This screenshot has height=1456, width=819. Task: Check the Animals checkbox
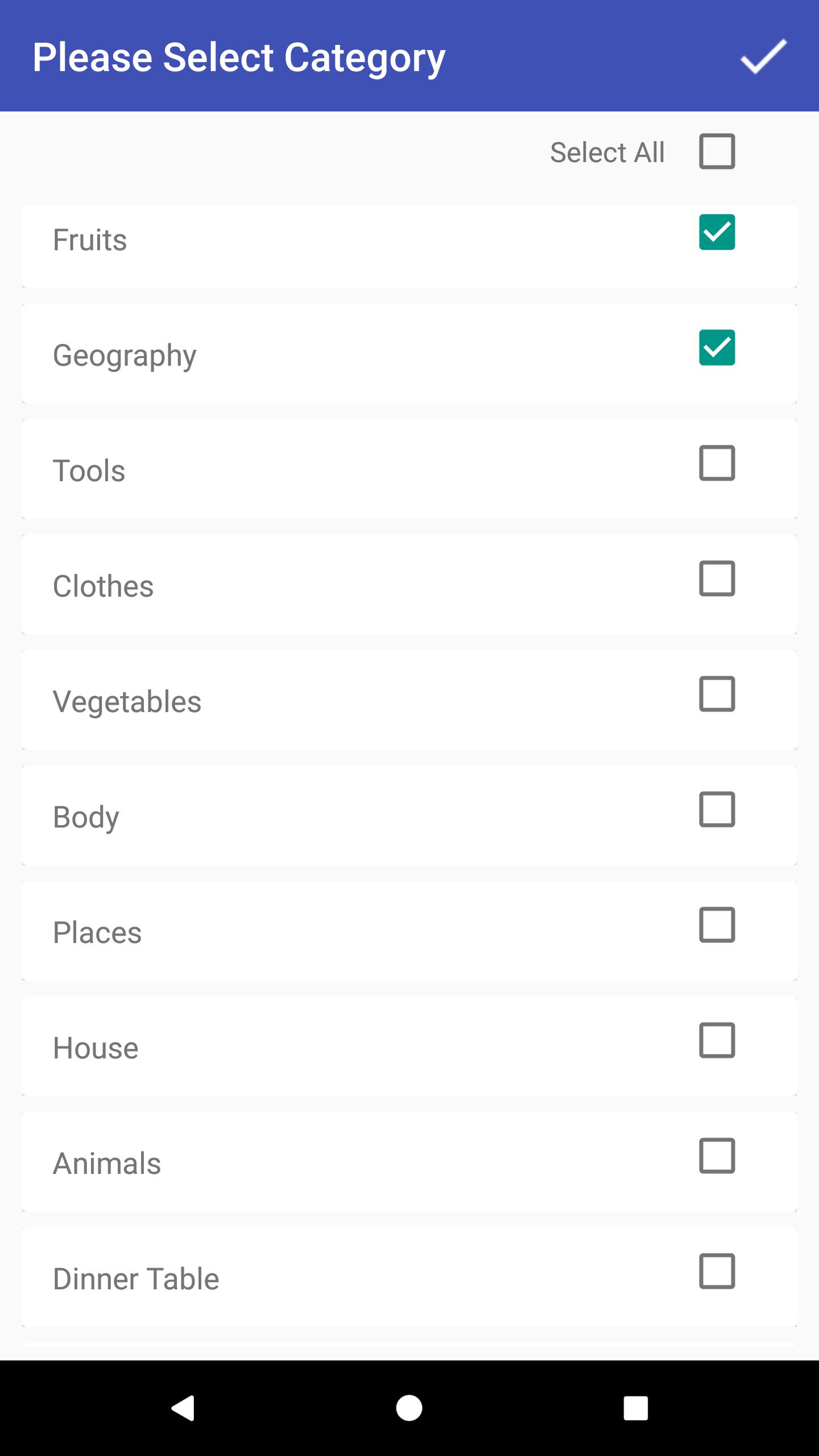pyautogui.click(x=717, y=1156)
